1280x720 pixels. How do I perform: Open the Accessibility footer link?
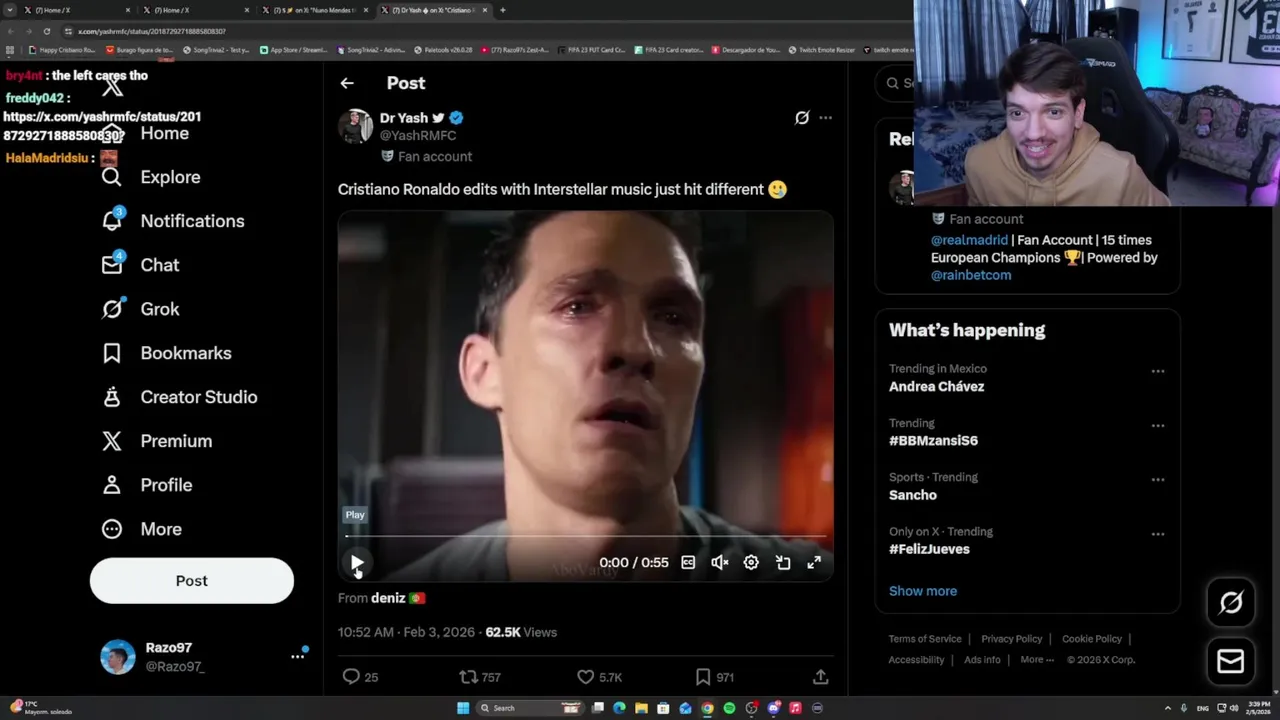(916, 660)
